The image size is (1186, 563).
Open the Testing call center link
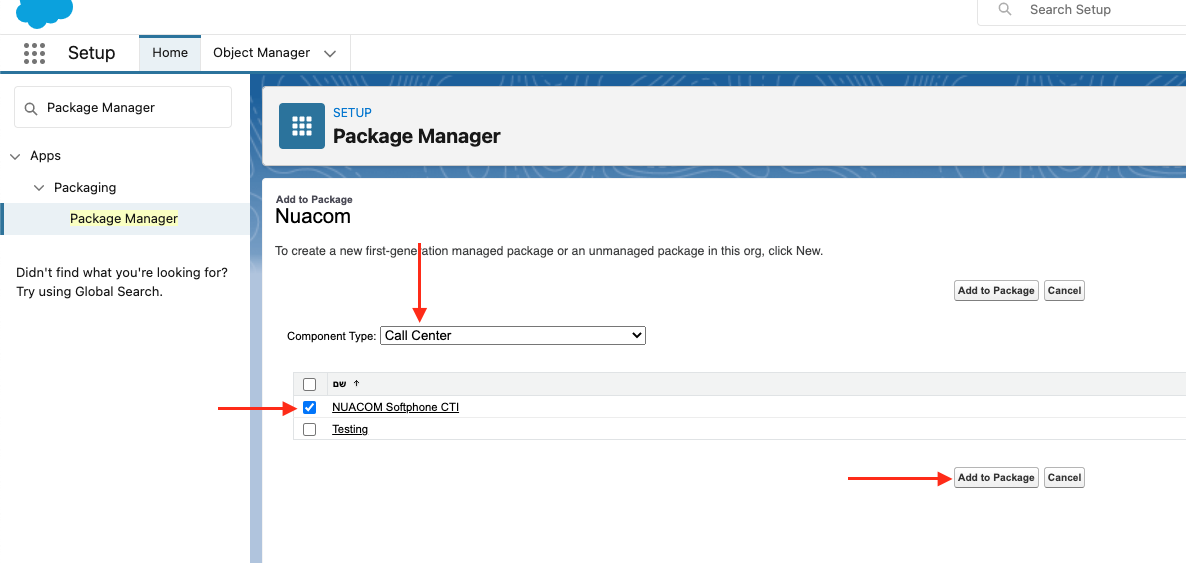click(x=350, y=429)
